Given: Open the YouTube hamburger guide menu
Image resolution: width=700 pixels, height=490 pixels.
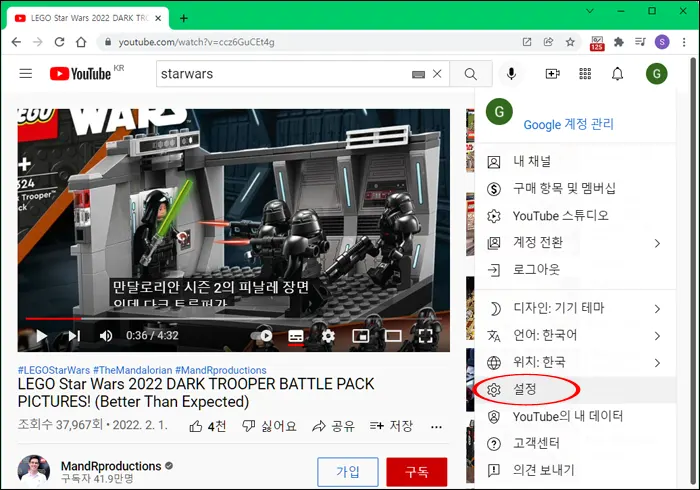Looking at the screenshot, I should pyautogui.click(x=26, y=74).
